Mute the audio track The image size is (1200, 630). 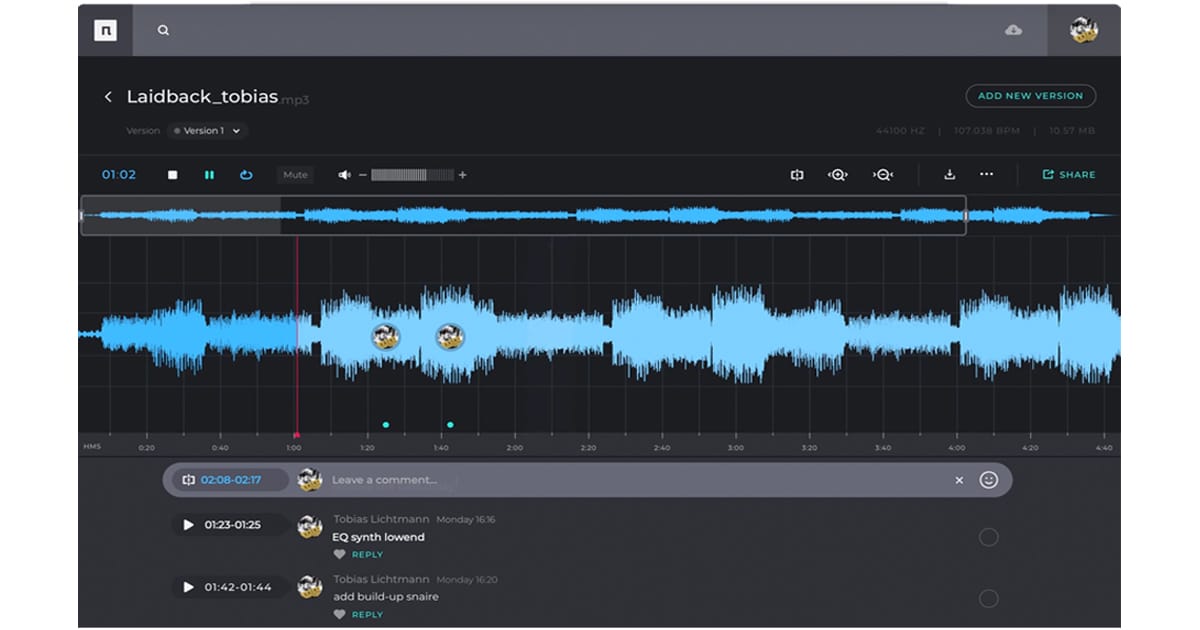point(295,175)
